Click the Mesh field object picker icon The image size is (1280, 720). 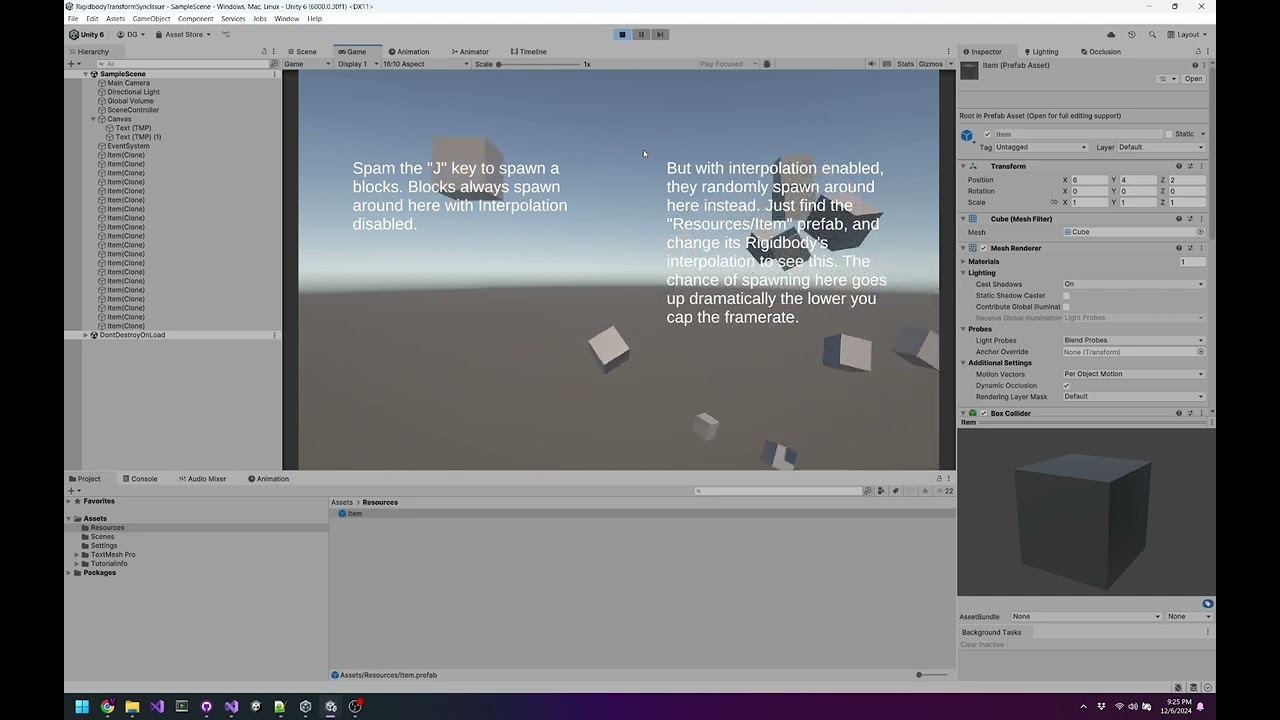tap(1200, 231)
